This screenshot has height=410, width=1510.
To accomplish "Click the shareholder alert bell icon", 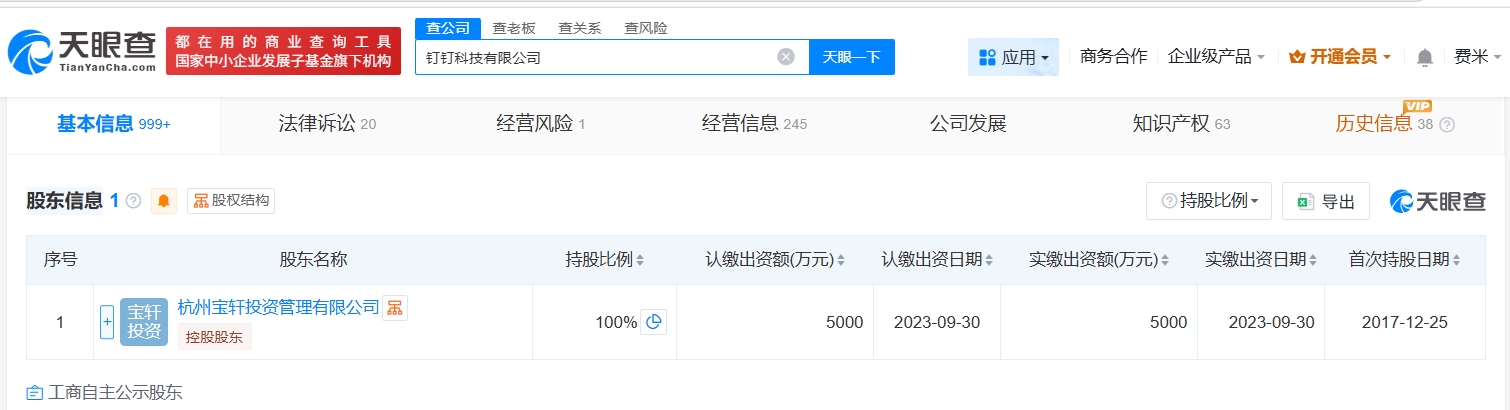I will [164, 201].
